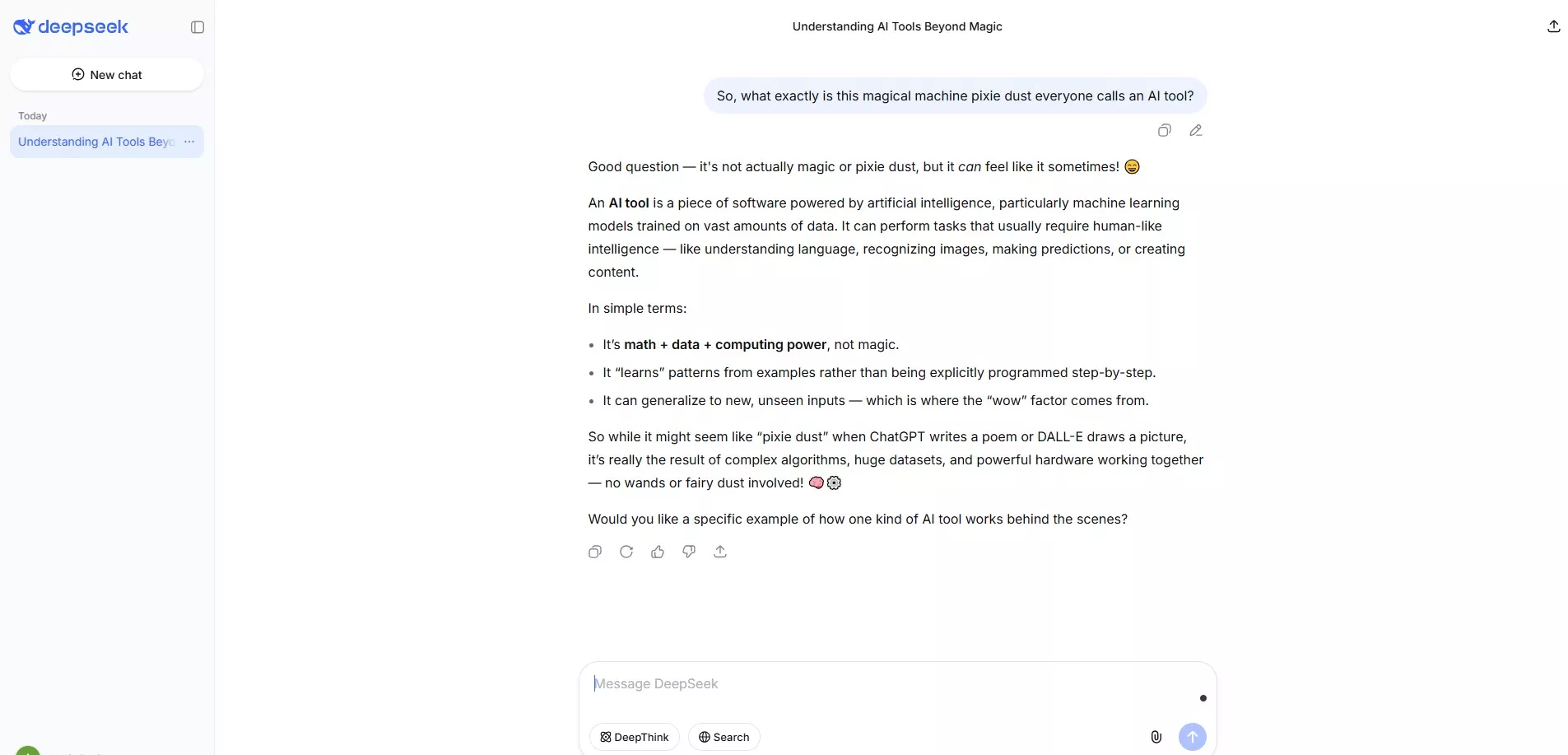Viewport: 1568px width, 755px height.
Task: Edit the user's sent message
Action: [1196, 130]
